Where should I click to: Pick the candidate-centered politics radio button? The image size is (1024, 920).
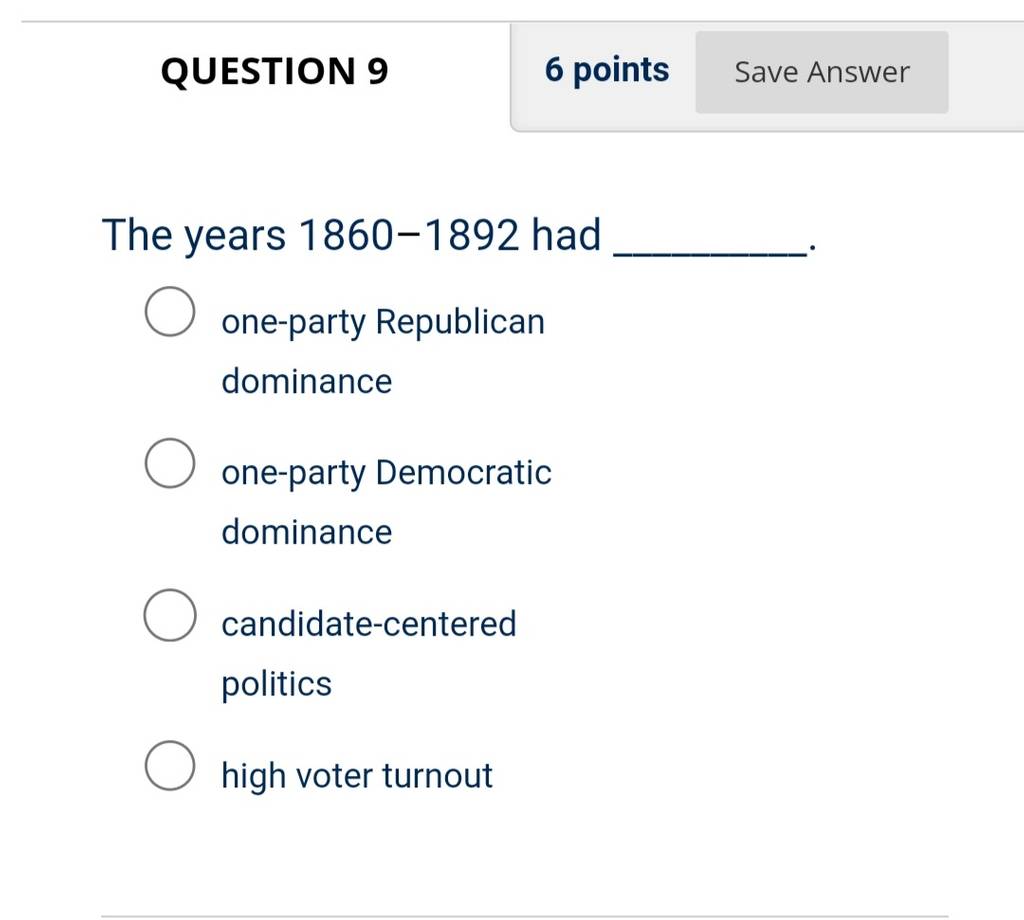coord(170,615)
